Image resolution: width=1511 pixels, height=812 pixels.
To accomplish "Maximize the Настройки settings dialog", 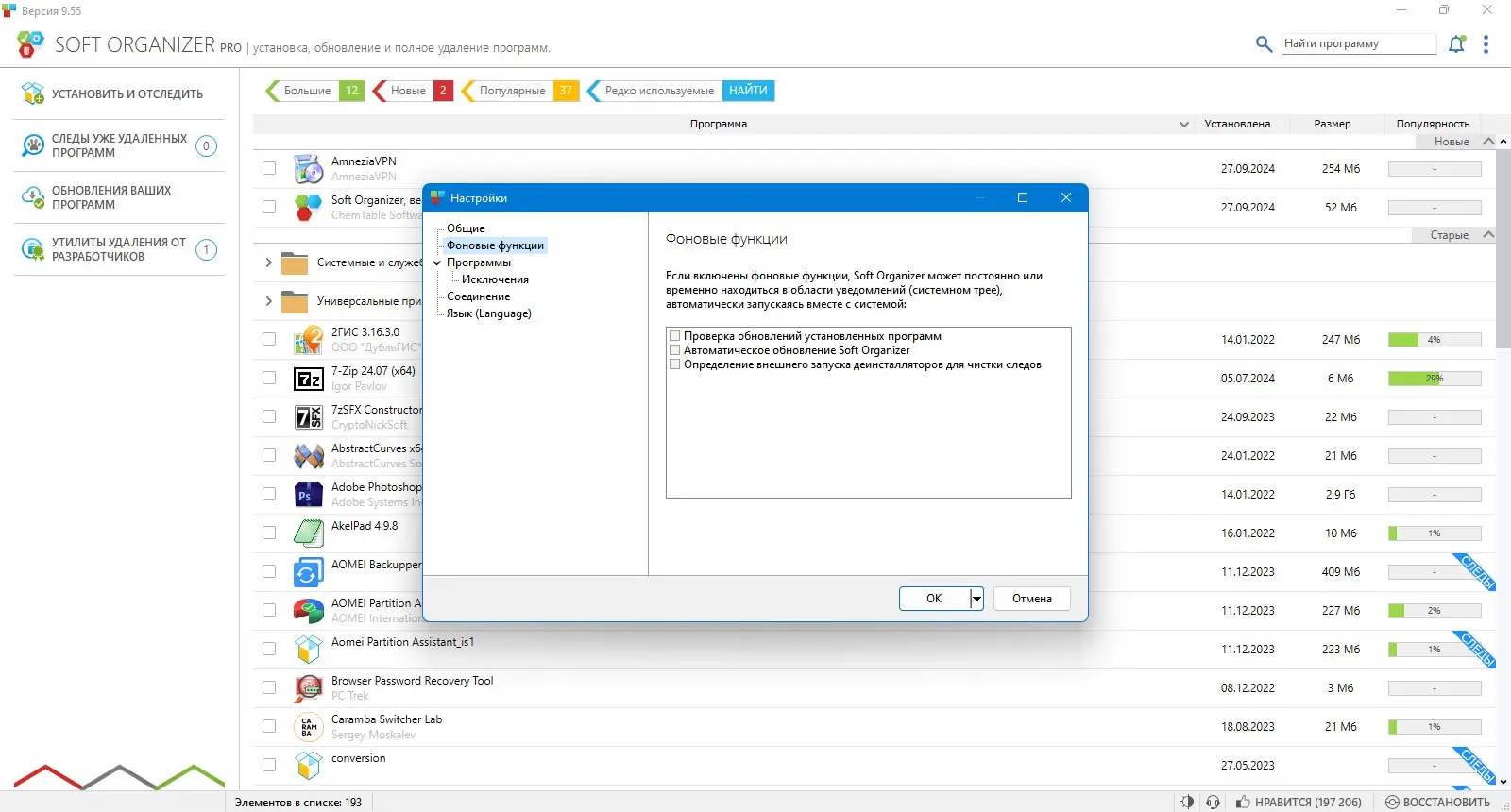I will click(x=1022, y=197).
